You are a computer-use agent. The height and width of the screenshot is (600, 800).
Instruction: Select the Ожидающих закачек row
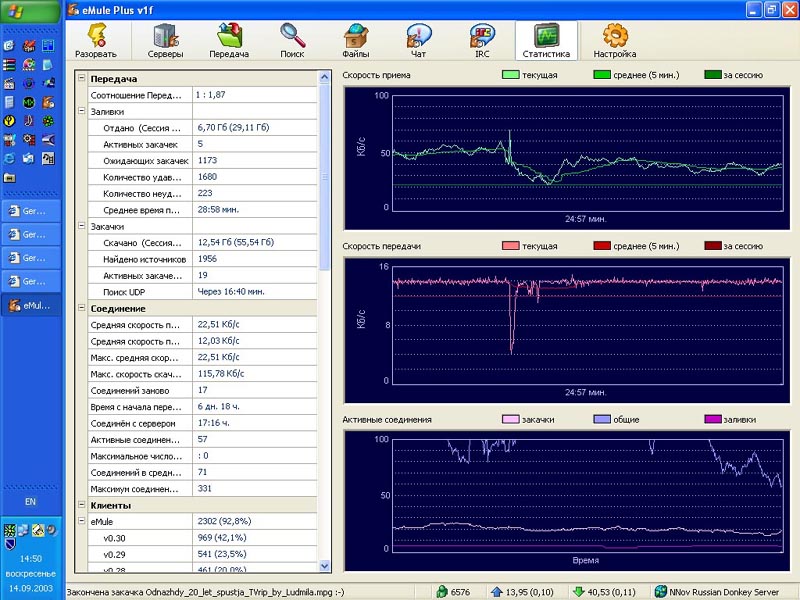click(203, 161)
